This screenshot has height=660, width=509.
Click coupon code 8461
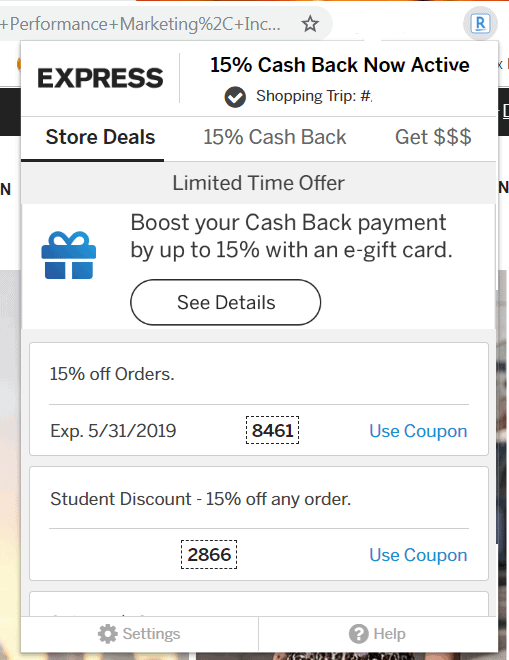[x=272, y=430]
